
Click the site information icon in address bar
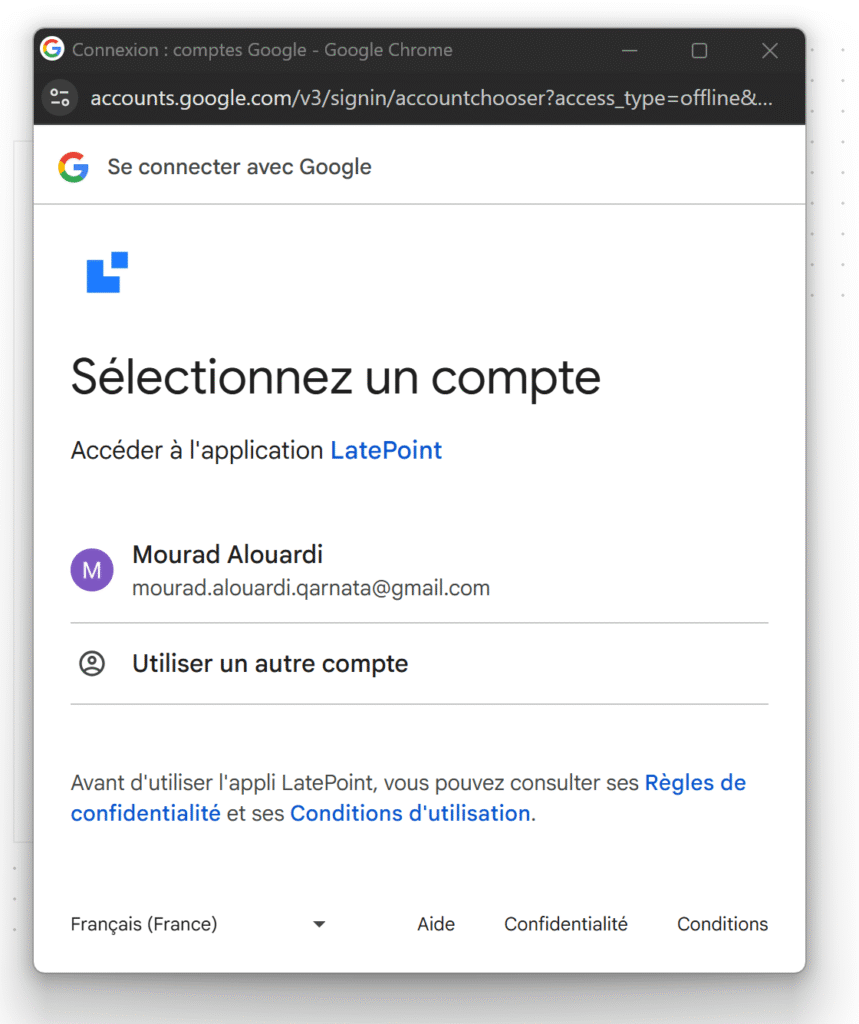tap(60, 98)
